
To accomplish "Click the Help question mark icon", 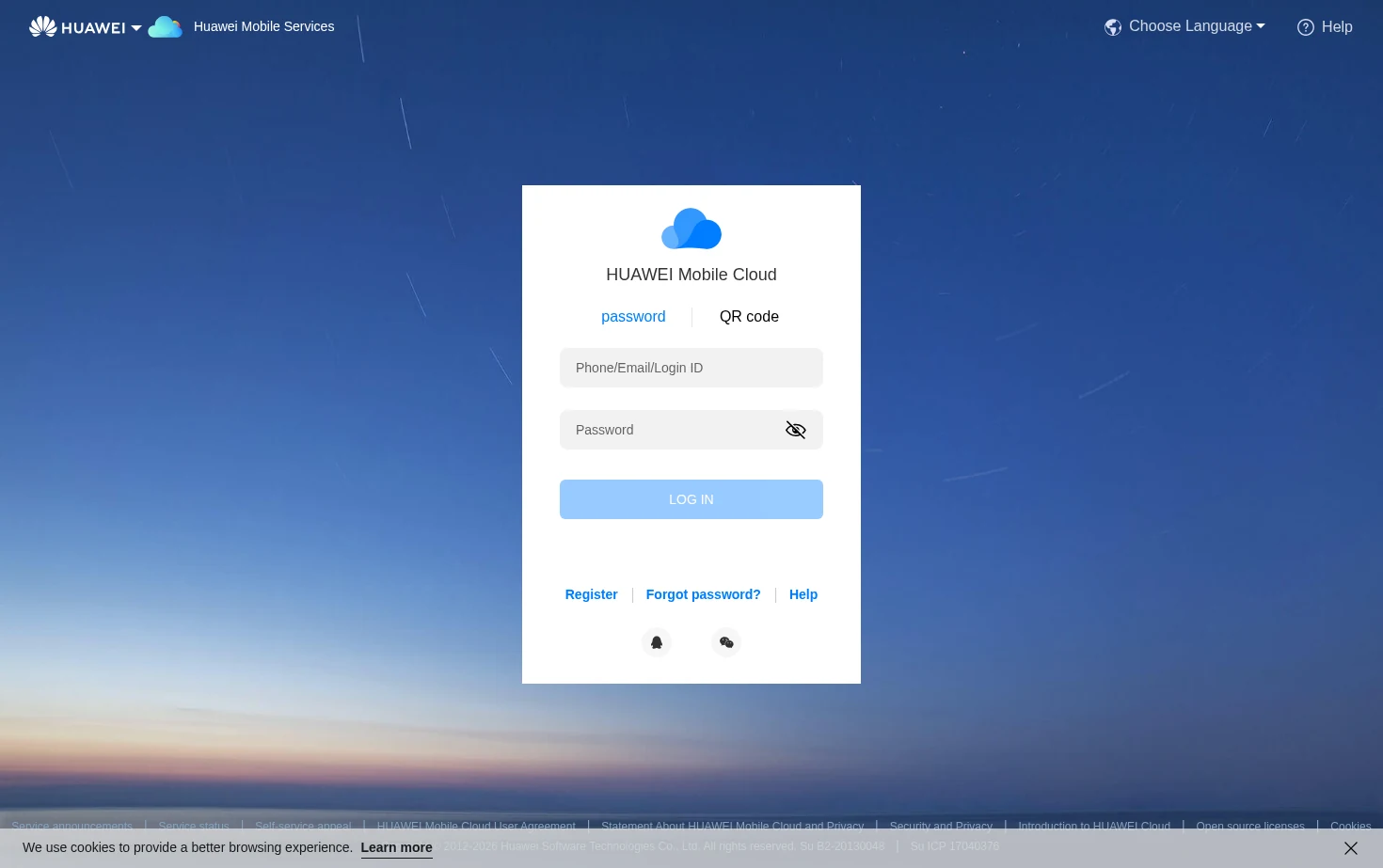I will pyautogui.click(x=1306, y=27).
